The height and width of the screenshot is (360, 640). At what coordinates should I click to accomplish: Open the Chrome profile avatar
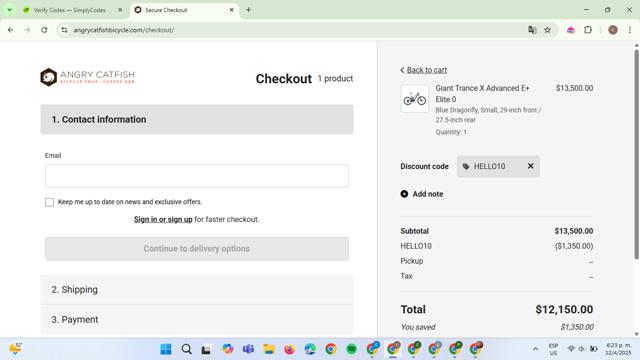pos(613,30)
